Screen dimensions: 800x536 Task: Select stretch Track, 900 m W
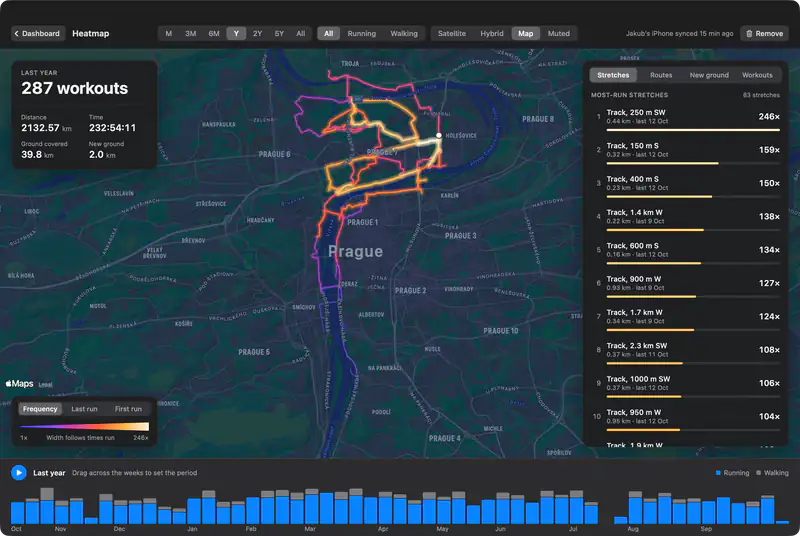coord(688,285)
